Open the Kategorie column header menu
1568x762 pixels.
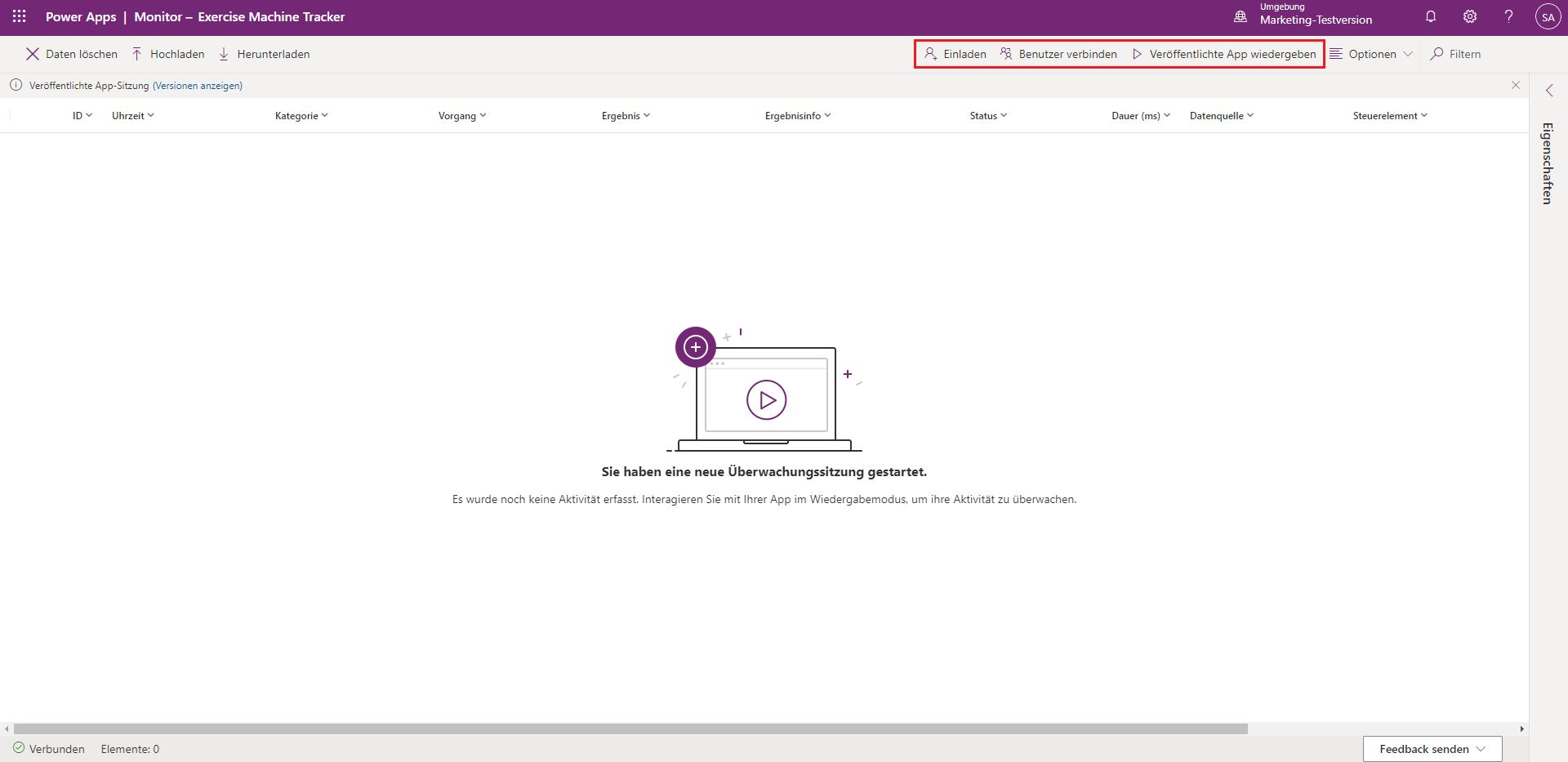(301, 116)
